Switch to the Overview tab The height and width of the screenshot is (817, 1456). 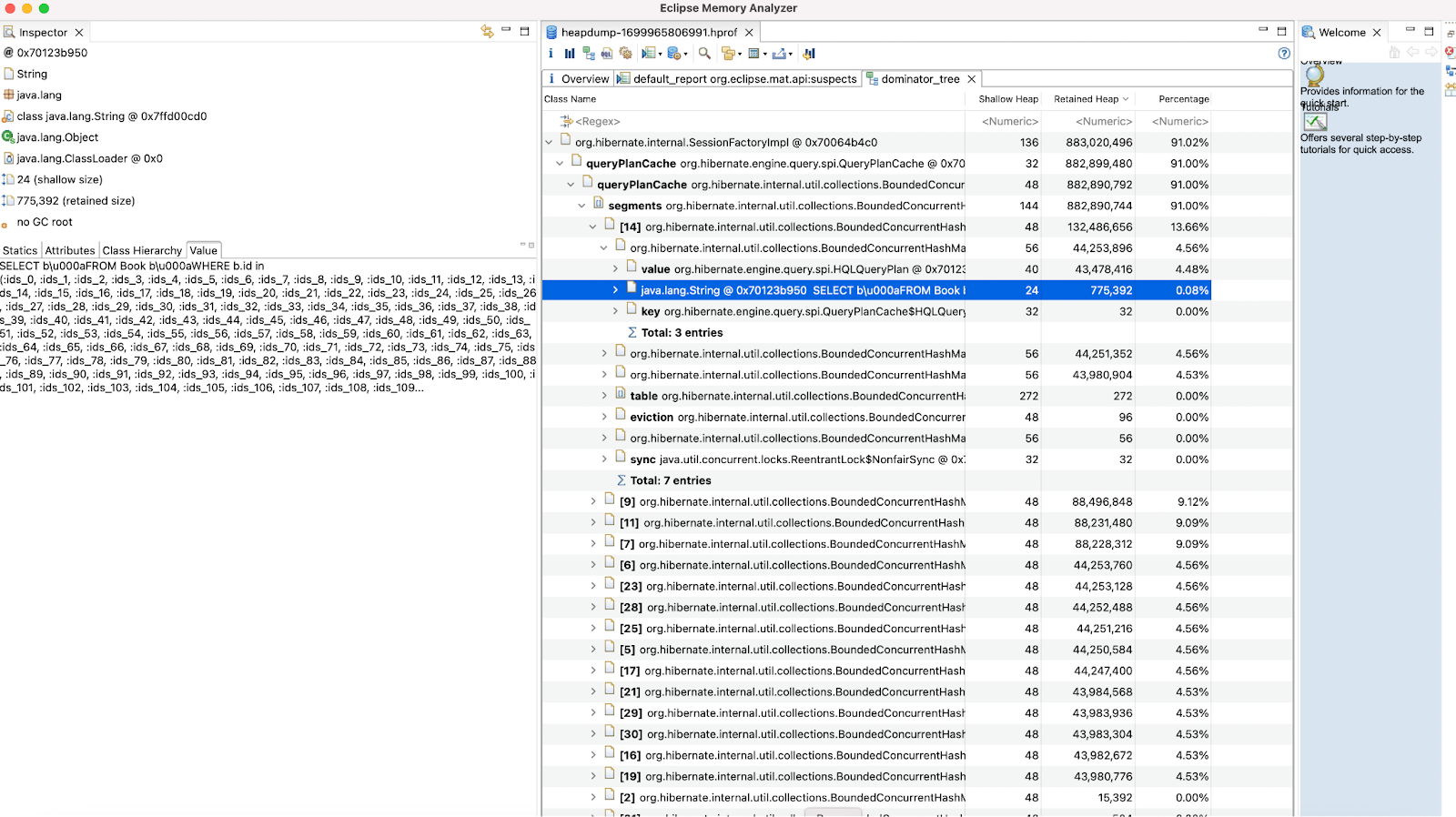(x=579, y=79)
